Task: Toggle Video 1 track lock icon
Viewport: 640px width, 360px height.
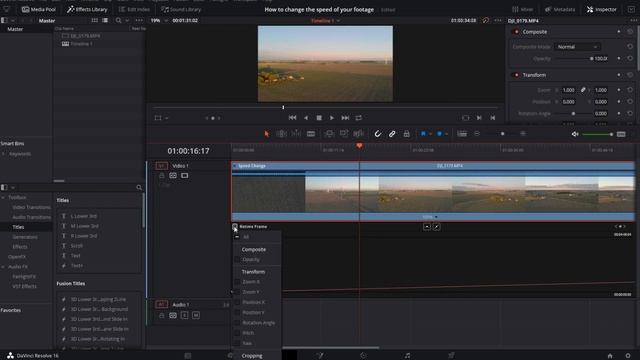Action: click(x=162, y=176)
